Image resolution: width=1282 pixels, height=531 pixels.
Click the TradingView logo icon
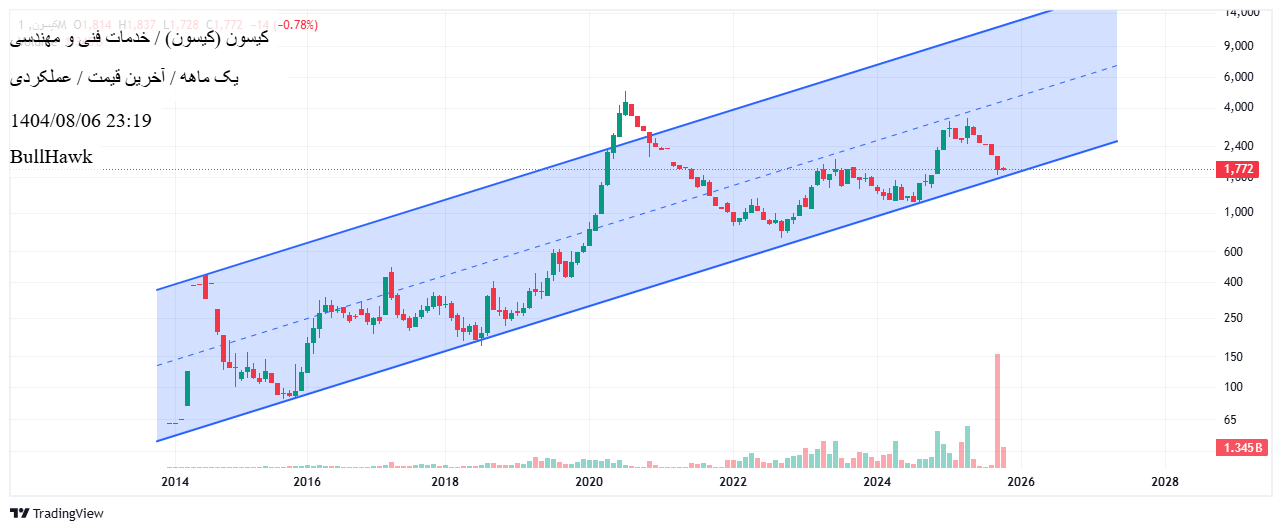[20, 513]
